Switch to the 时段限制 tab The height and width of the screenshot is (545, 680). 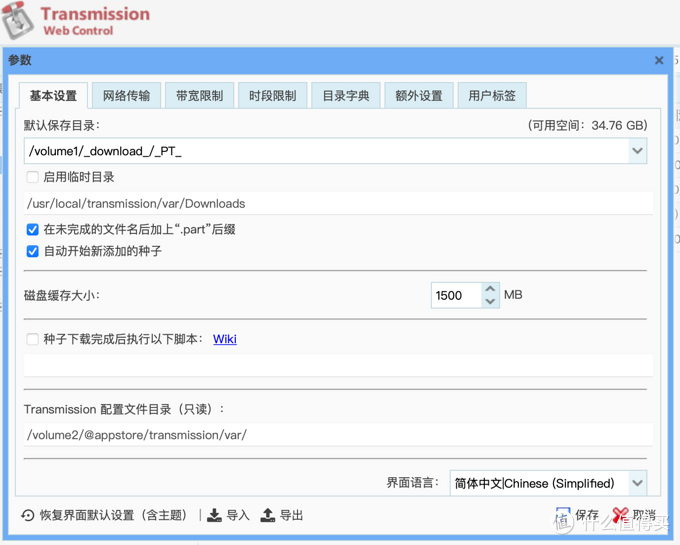point(273,95)
